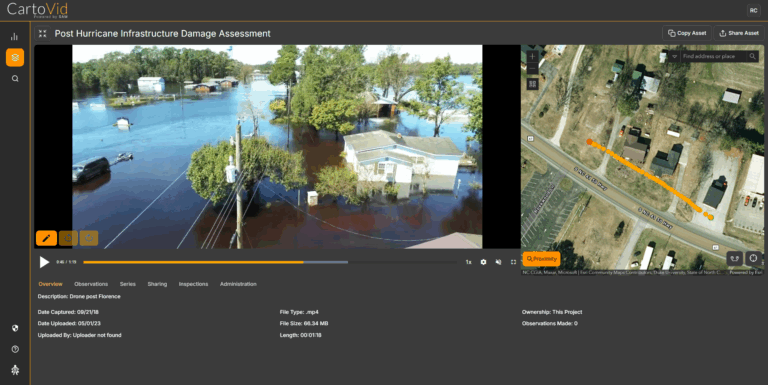The image size is (768, 385).
Task: Open the help question mark icon
Action: pos(15,349)
